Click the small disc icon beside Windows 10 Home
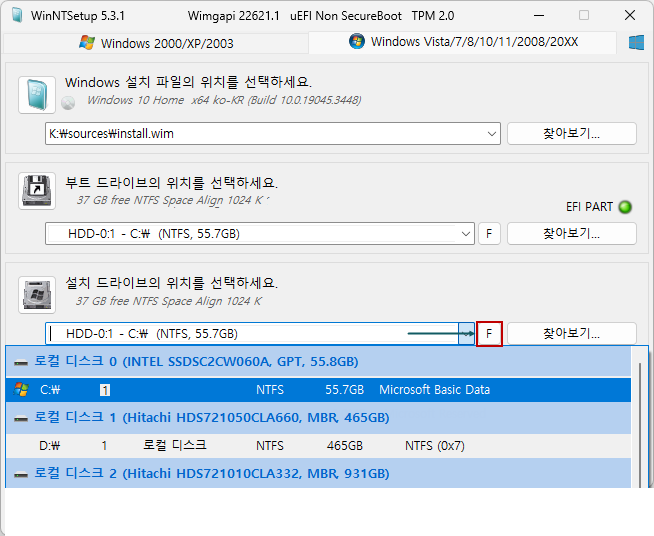This screenshot has width=654, height=536. 68,102
